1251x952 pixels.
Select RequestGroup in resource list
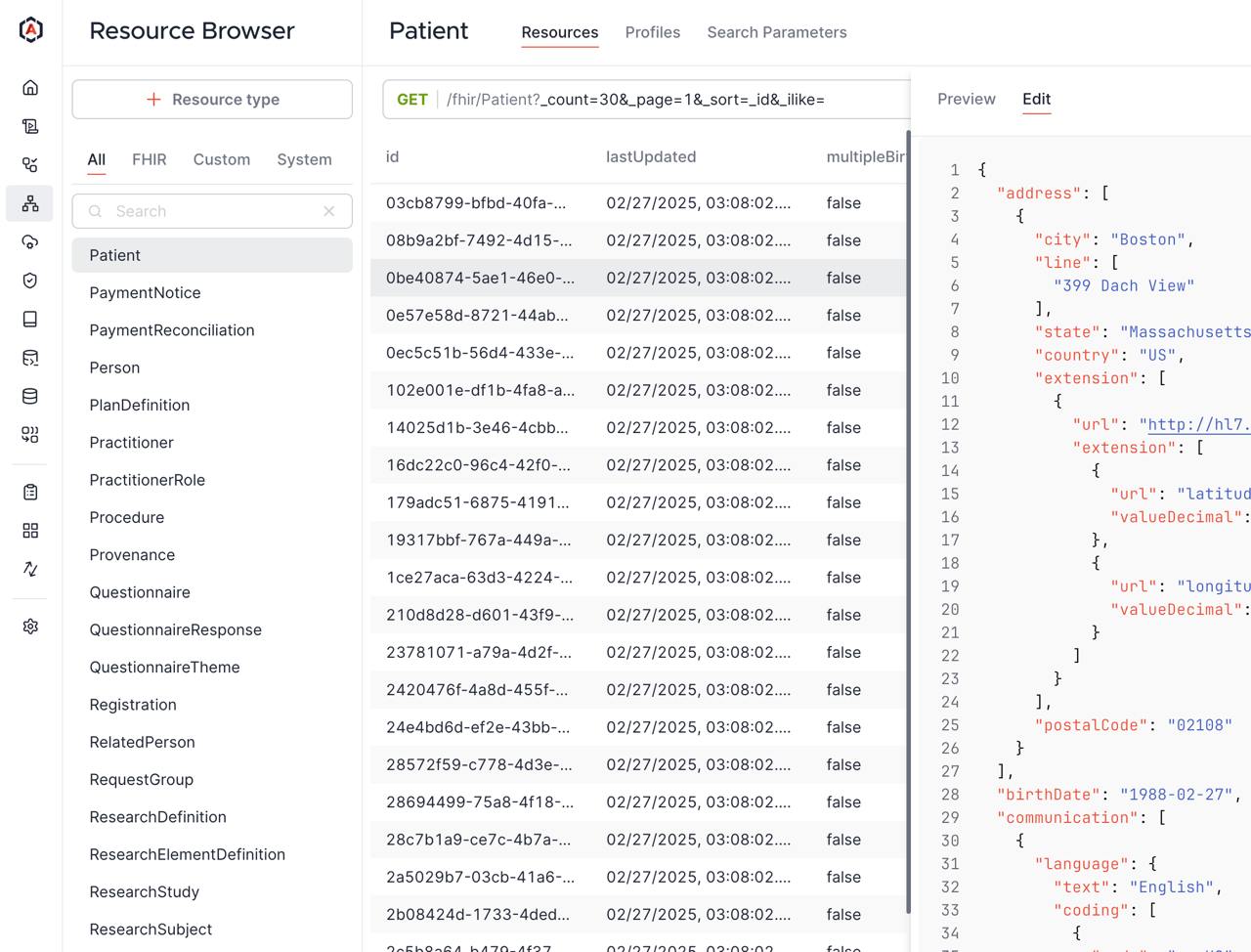click(212, 780)
